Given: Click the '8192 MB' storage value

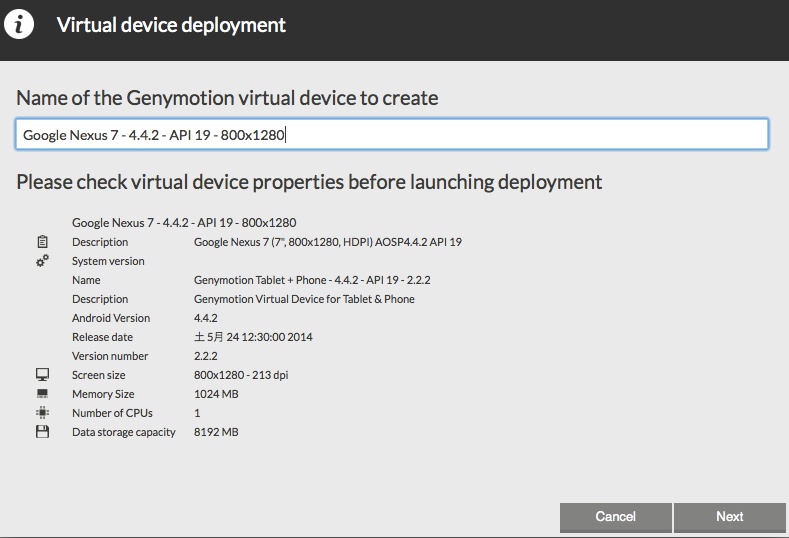Looking at the screenshot, I should pyautogui.click(x=216, y=432).
